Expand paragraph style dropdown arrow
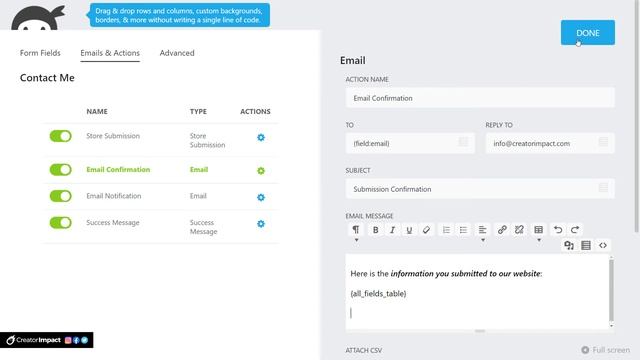 (x=356, y=240)
